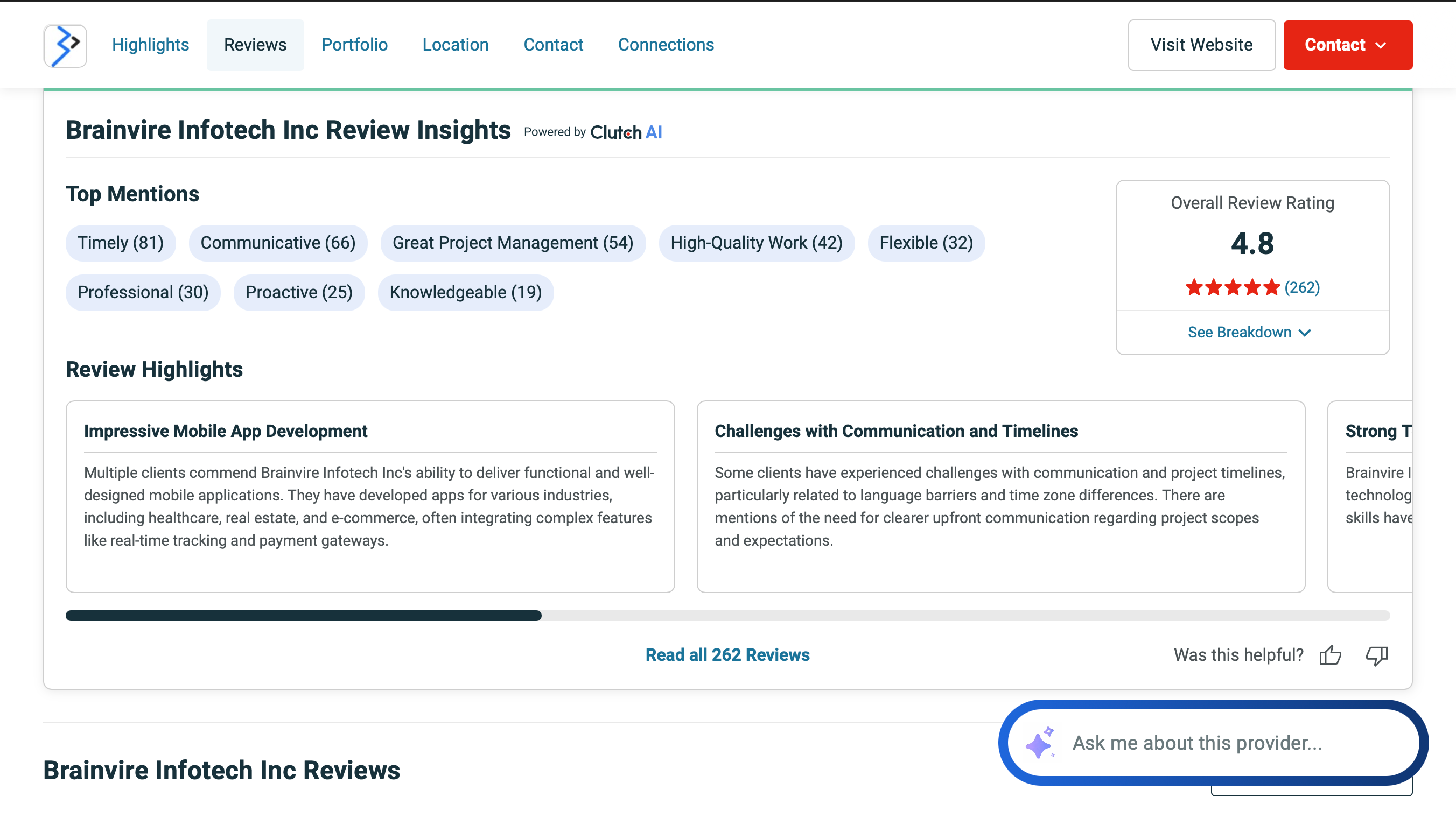Click the Ask me about this provider field
The height and width of the screenshot is (818, 1456).
1213,742
